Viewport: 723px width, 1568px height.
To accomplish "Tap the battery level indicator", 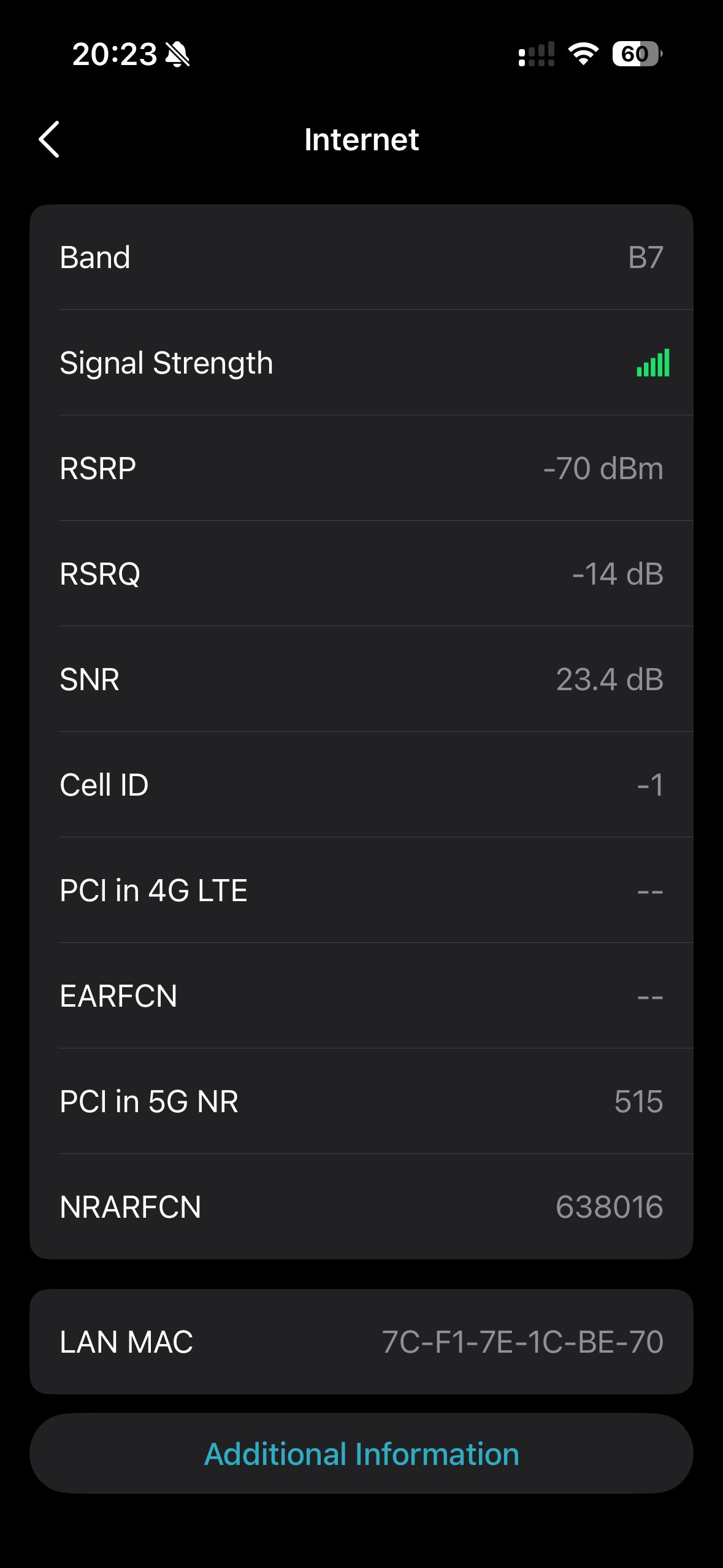I will pos(637,54).
